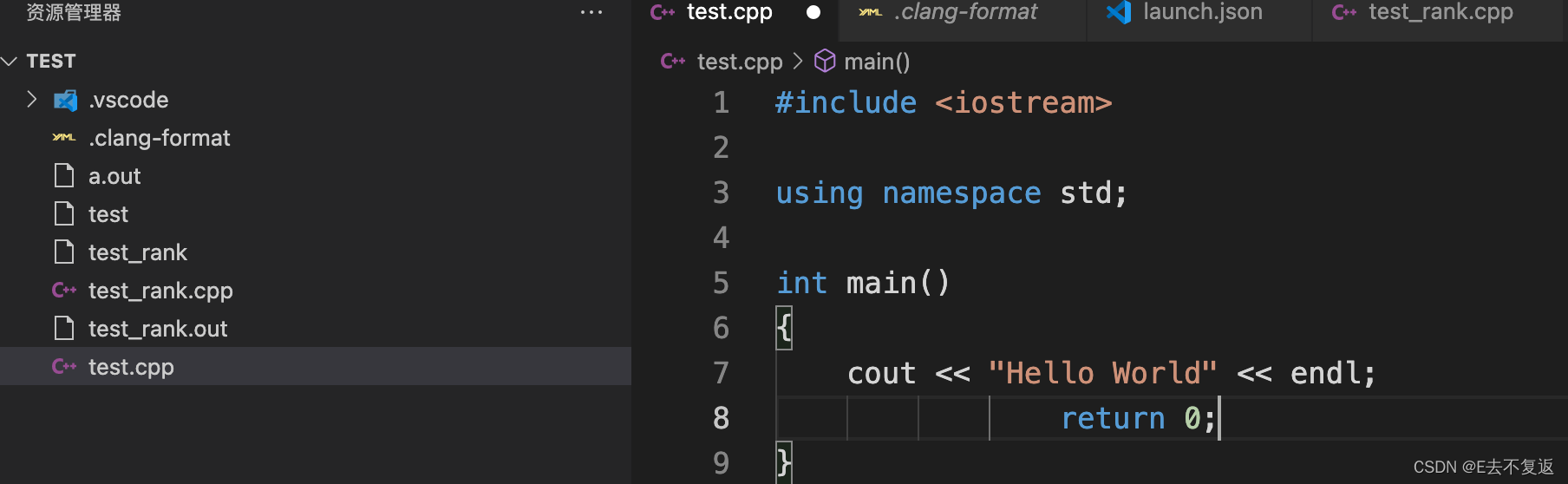Switch to the launch.json editor tab
This screenshot has height=484, width=1568.
1203,12
